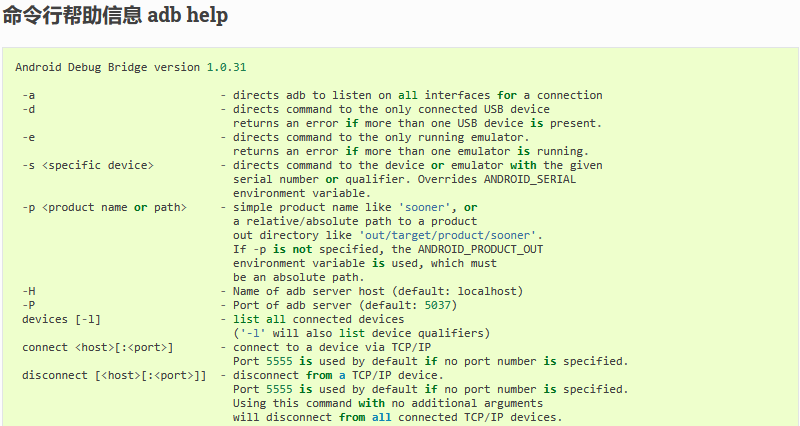The width and height of the screenshot is (800, 426).
Task: Click 'directs command to the device or emulator' line
Action: pyautogui.click(x=418, y=165)
